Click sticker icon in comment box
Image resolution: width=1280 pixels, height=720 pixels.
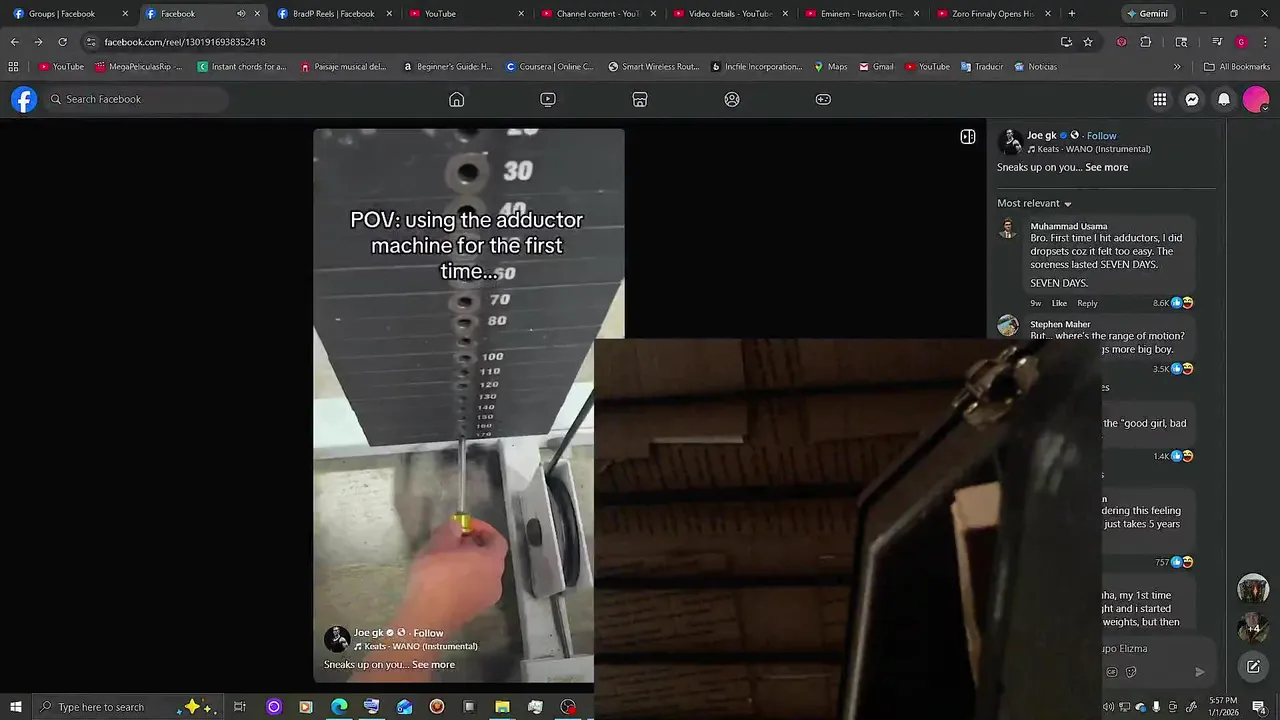click(1131, 672)
